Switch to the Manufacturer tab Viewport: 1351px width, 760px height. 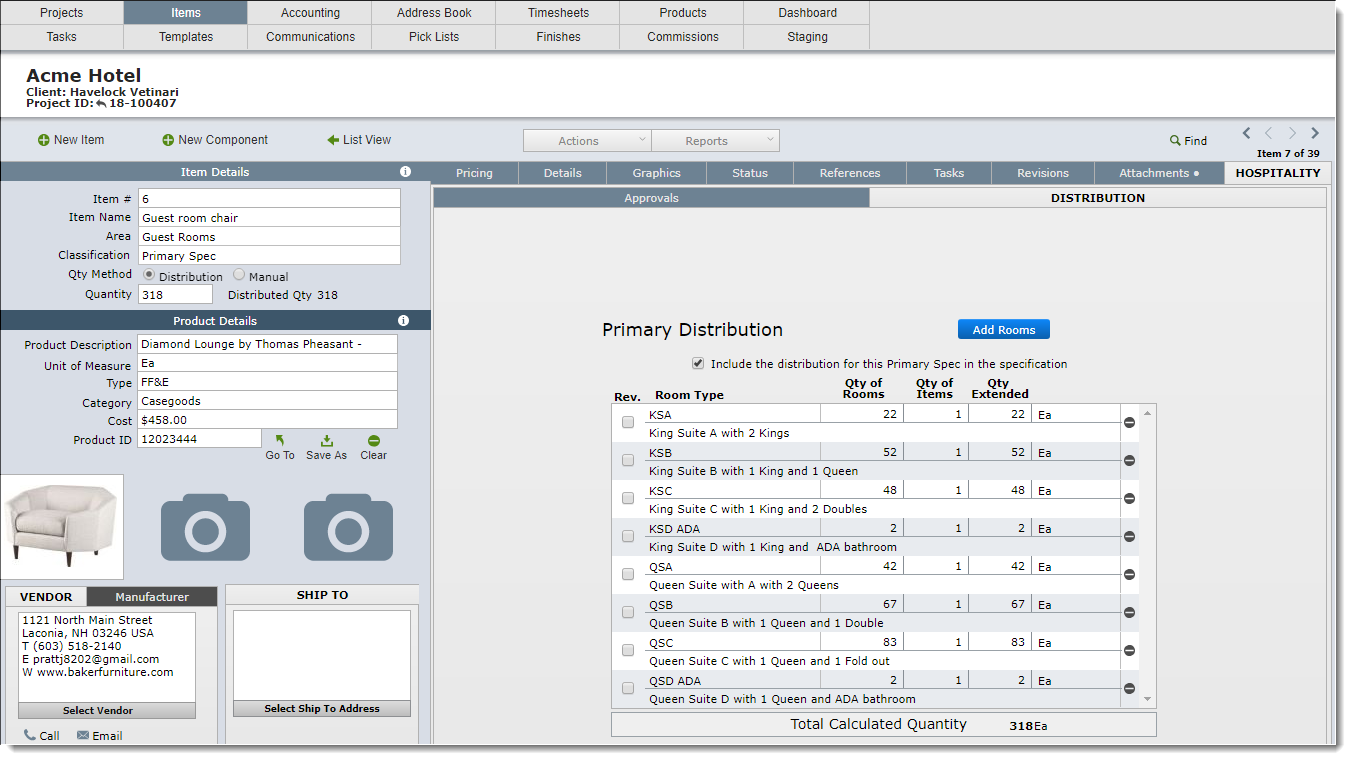click(152, 597)
